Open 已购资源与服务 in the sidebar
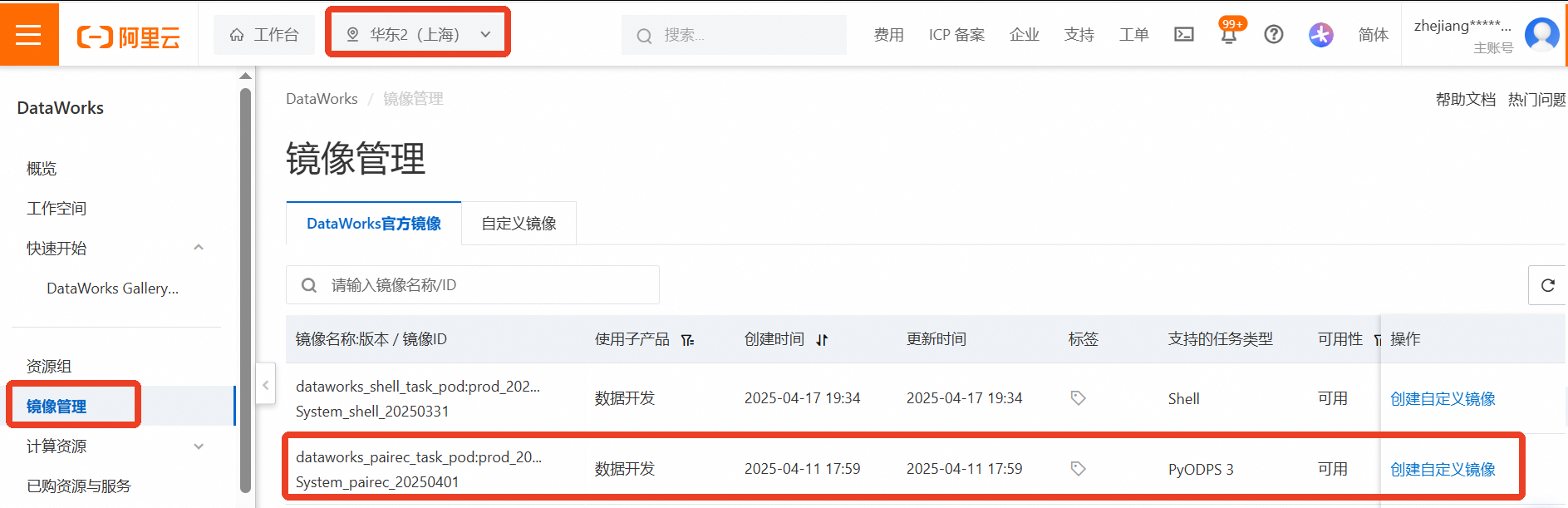 (x=79, y=486)
